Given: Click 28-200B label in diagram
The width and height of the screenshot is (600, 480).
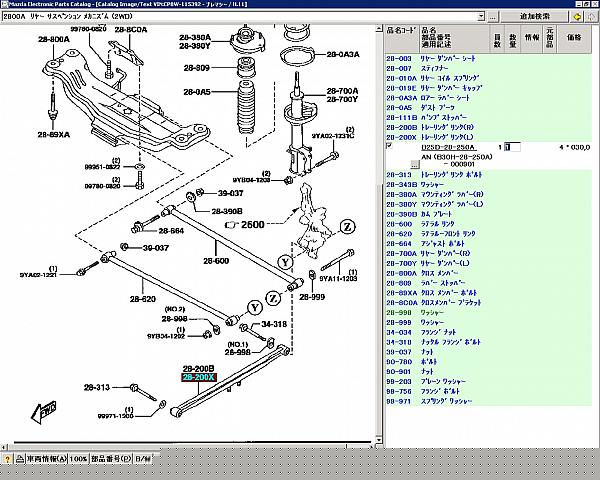Looking at the screenshot, I should click(198, 369).
